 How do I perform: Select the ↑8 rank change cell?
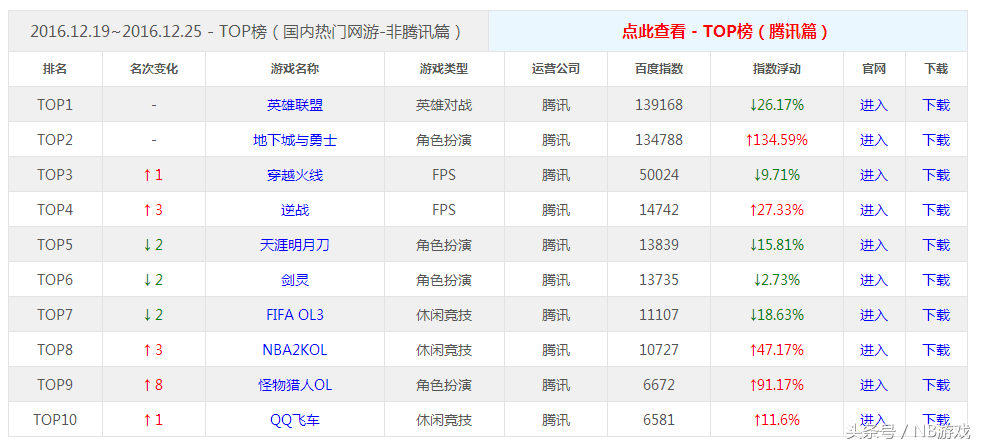tap(153, 385)
